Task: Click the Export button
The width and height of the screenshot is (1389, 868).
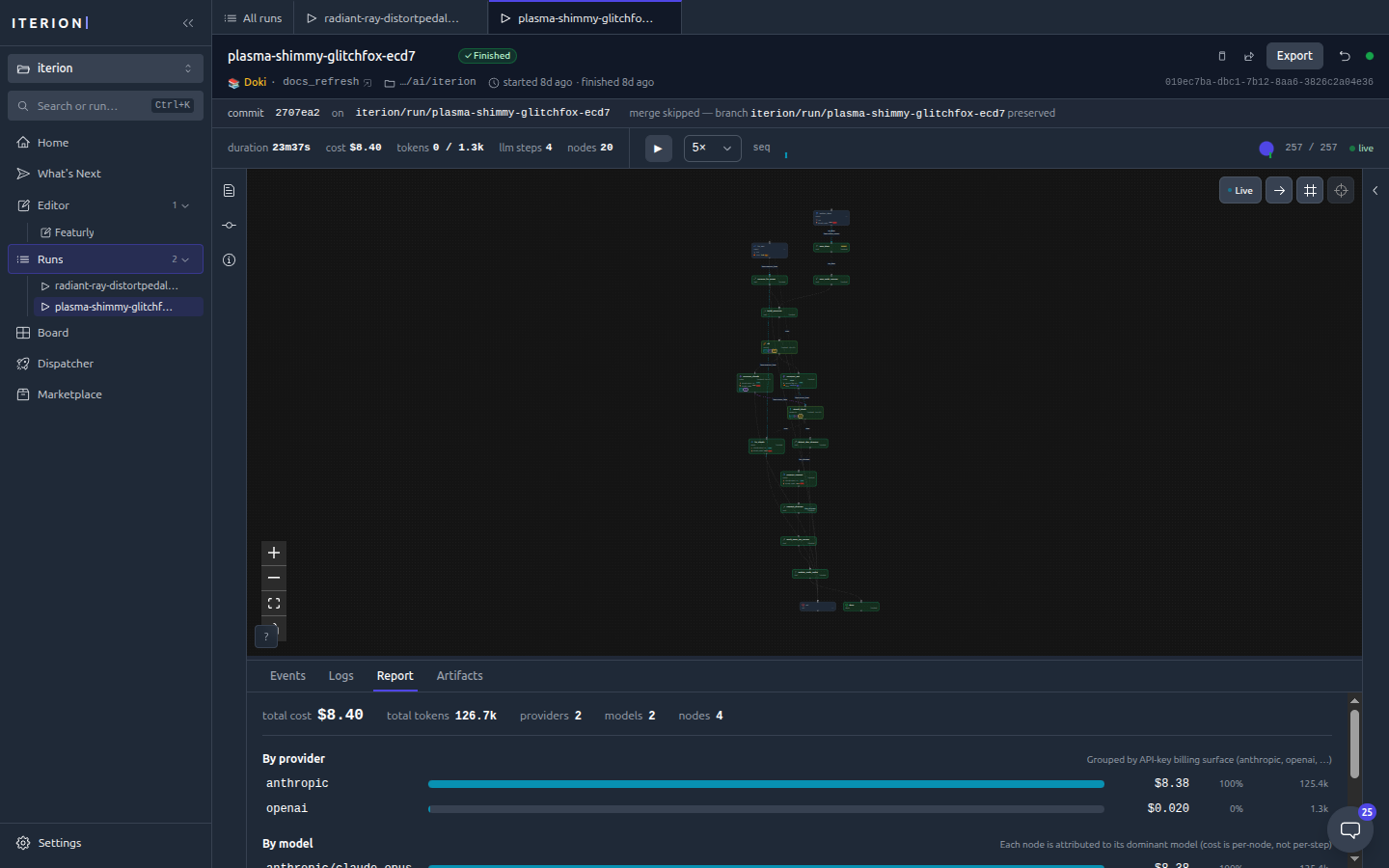Action: coord(1294,56)
